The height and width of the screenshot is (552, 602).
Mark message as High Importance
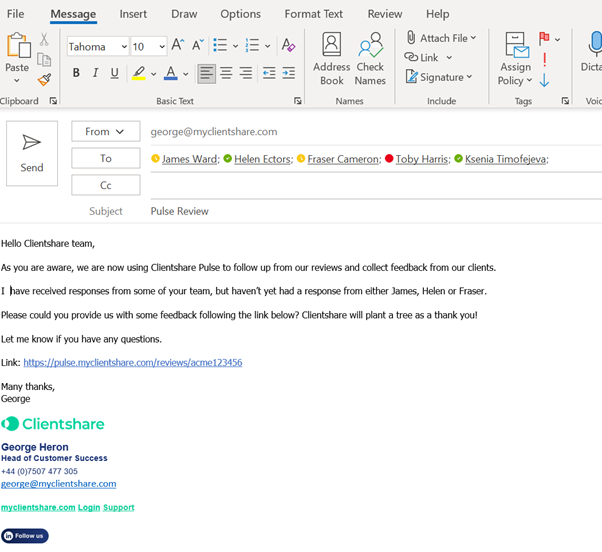pos(544,60)
